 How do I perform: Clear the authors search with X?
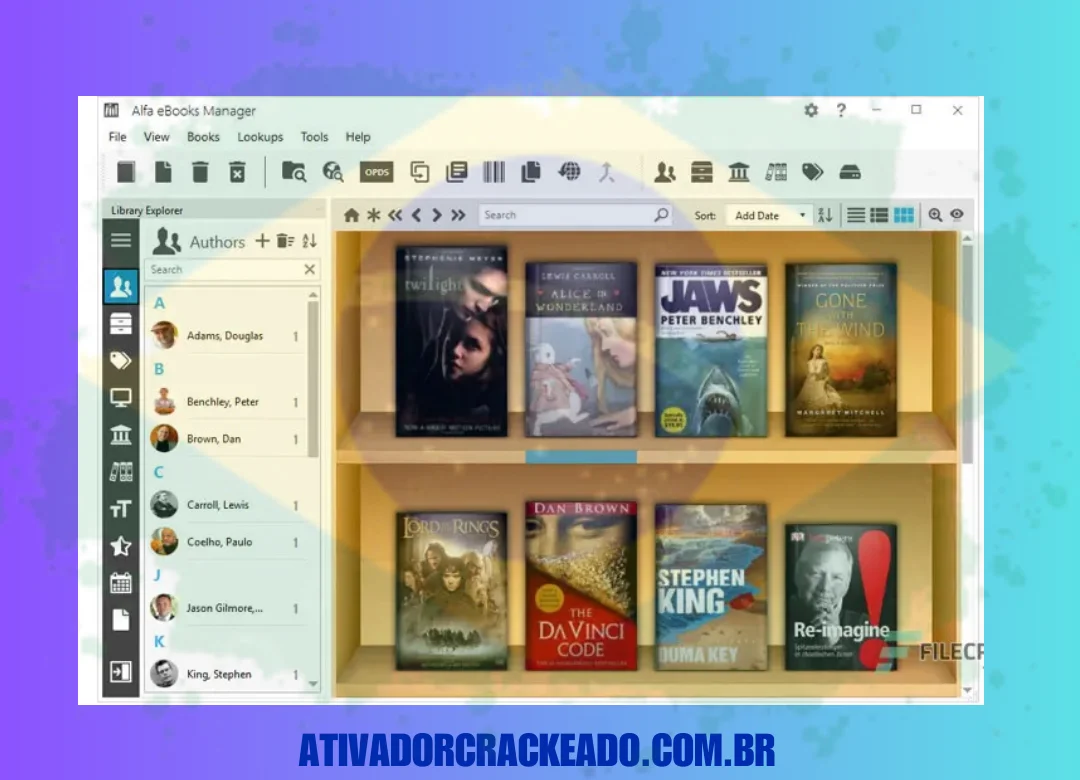coord(310,269)
